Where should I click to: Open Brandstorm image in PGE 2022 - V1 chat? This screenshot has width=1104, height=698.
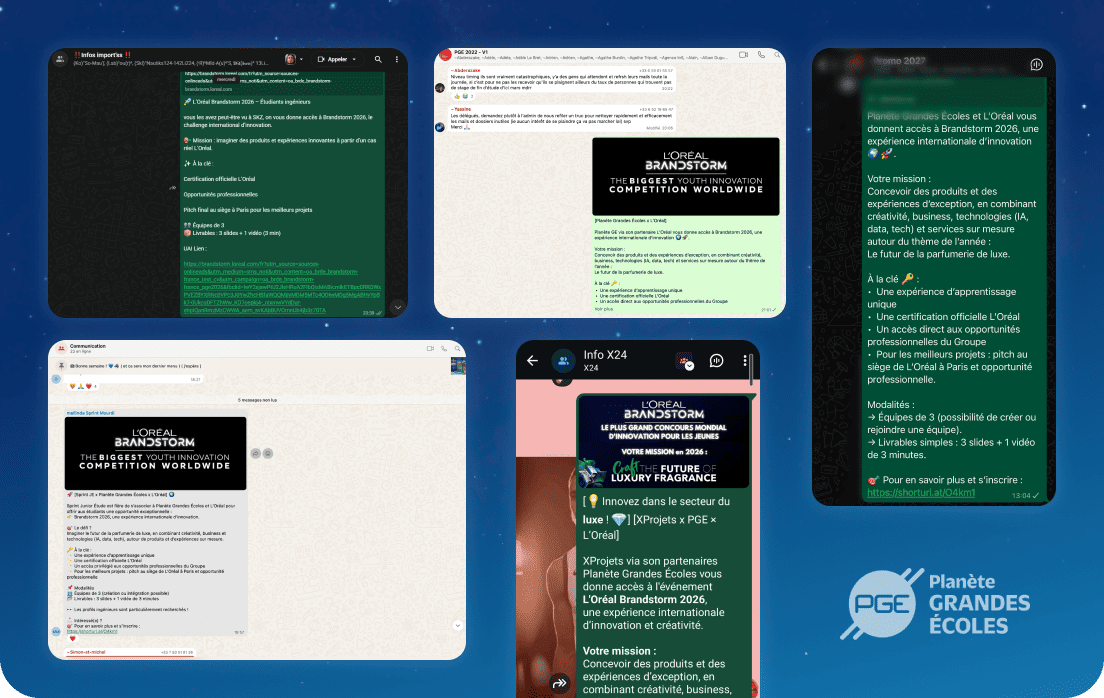tap(686, 176)
